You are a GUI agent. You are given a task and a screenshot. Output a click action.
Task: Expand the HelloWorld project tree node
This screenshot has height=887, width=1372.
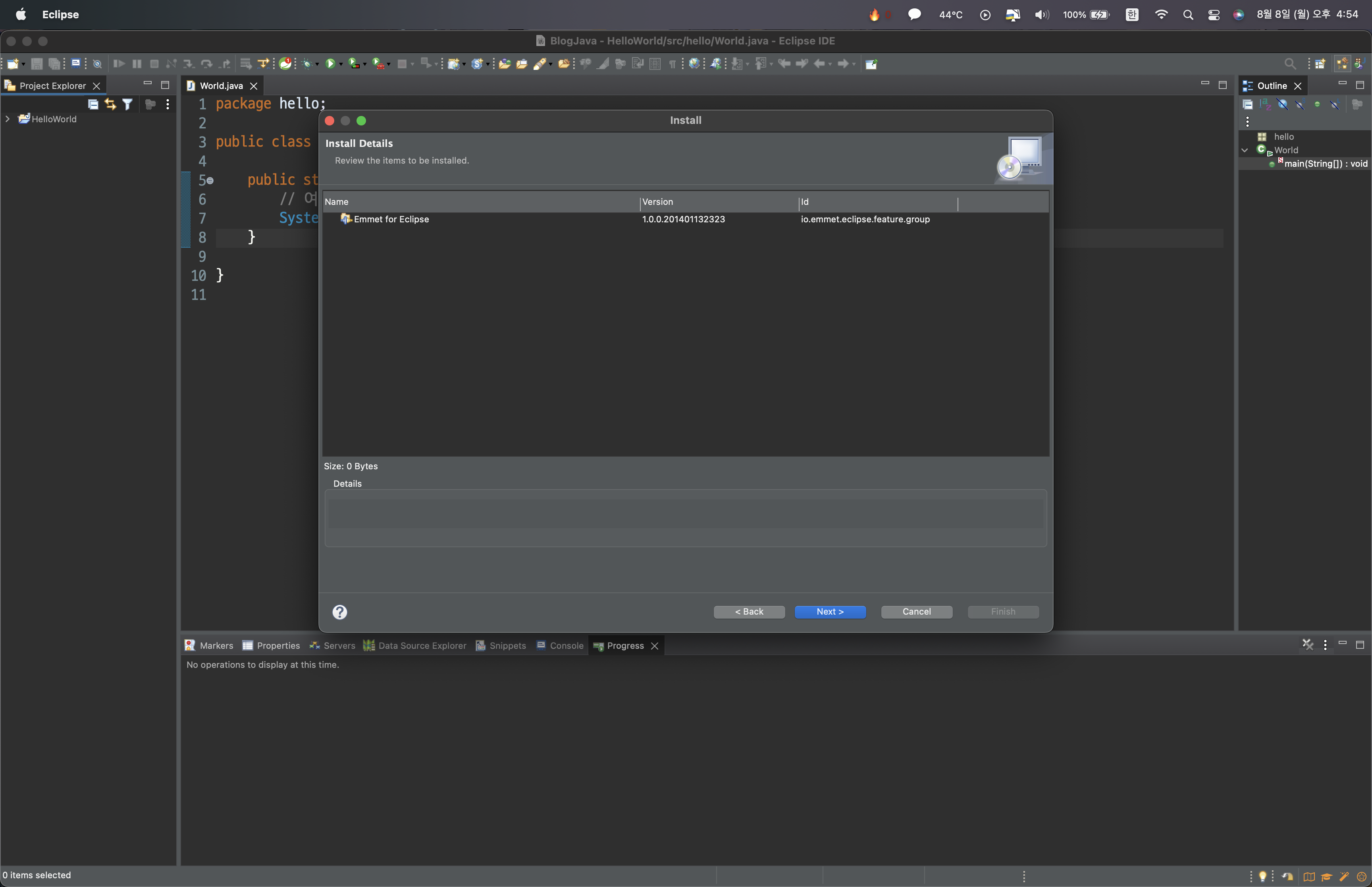[x=8, y=119]
